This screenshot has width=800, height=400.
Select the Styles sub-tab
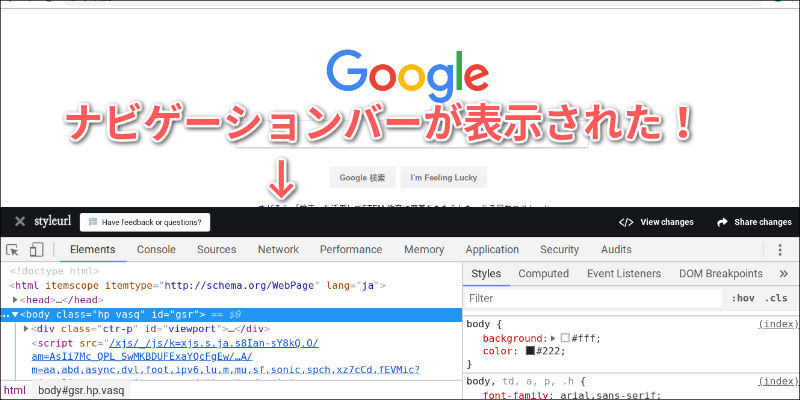coord(486,274)
